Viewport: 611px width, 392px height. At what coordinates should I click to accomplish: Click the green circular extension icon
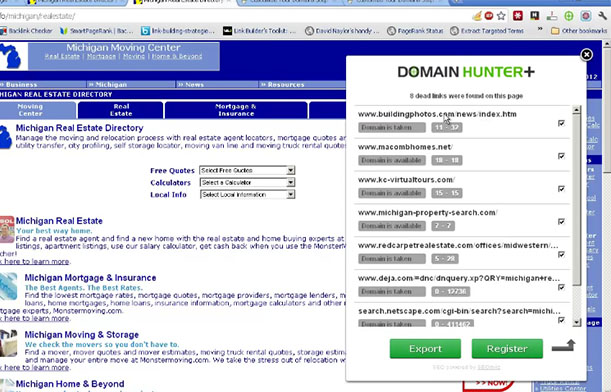click(569, 16)
